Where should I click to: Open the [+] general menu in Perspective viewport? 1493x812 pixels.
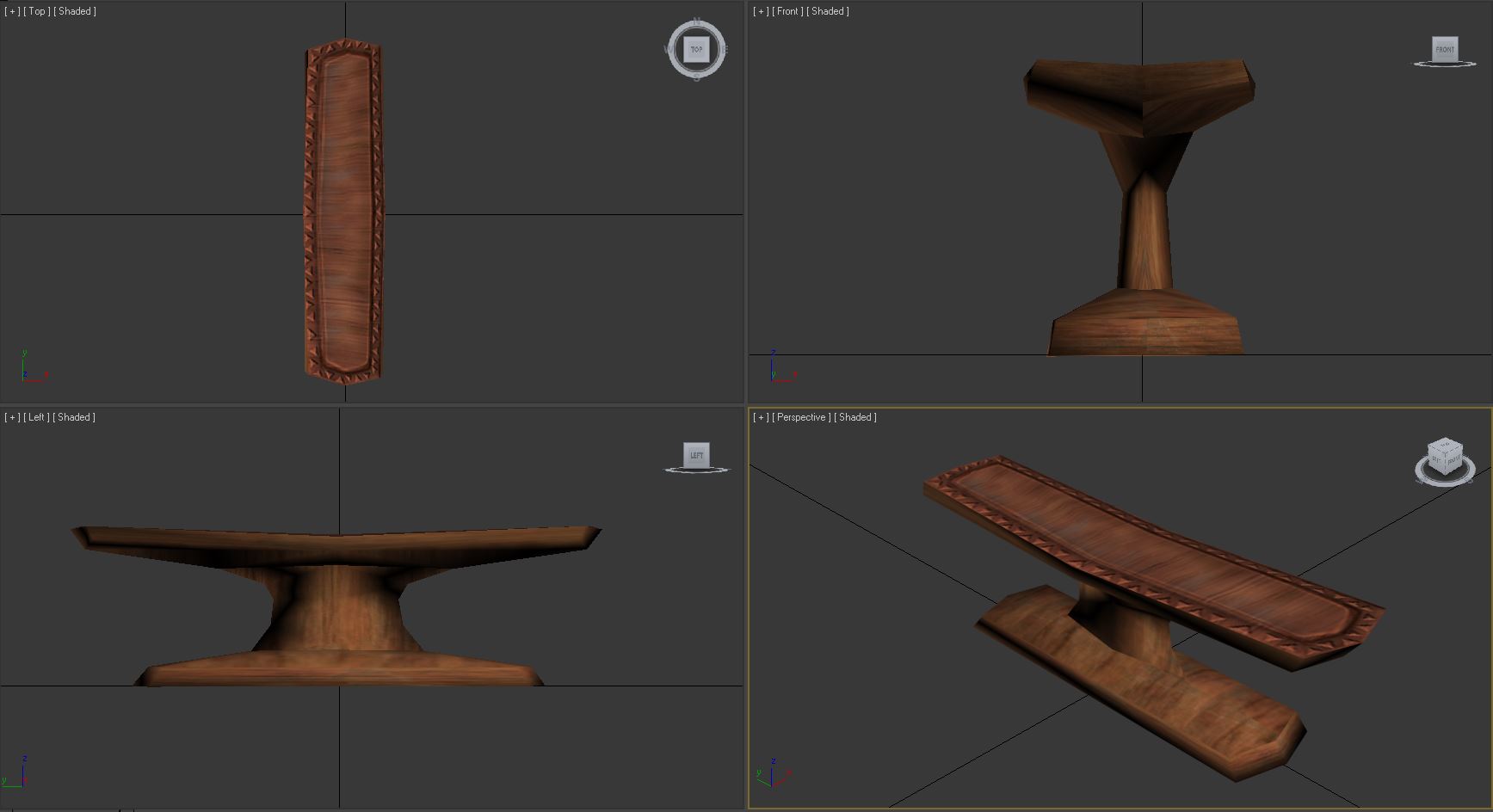coord(761,417)
